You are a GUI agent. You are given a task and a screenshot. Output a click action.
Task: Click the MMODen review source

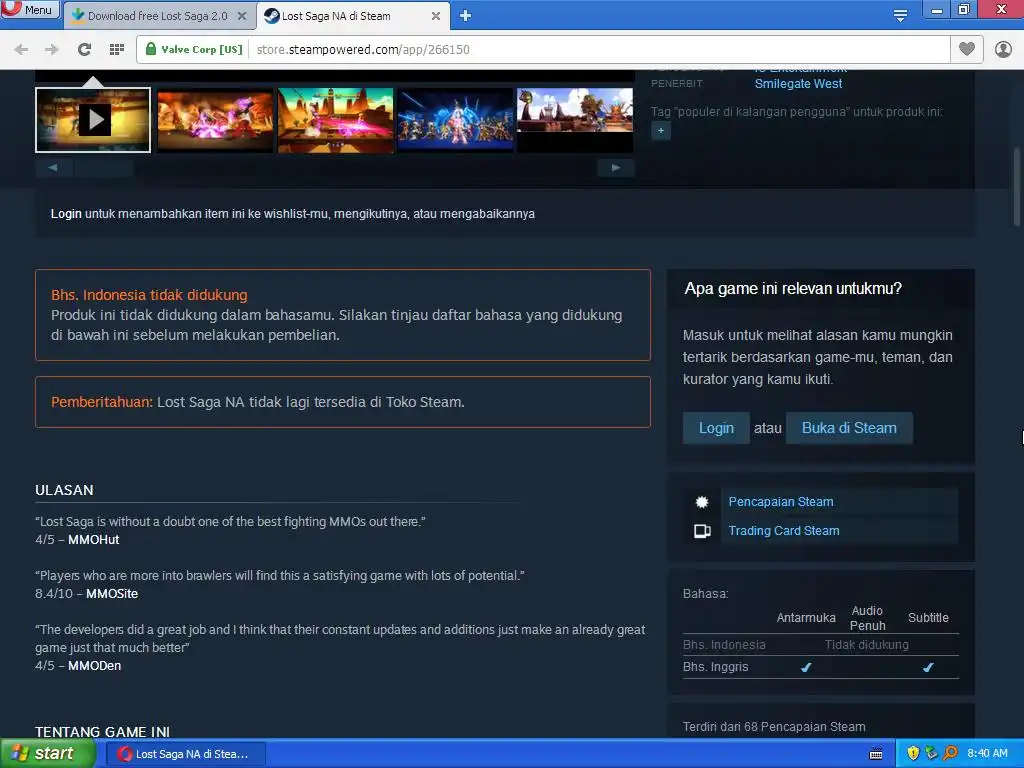[94, 665]
